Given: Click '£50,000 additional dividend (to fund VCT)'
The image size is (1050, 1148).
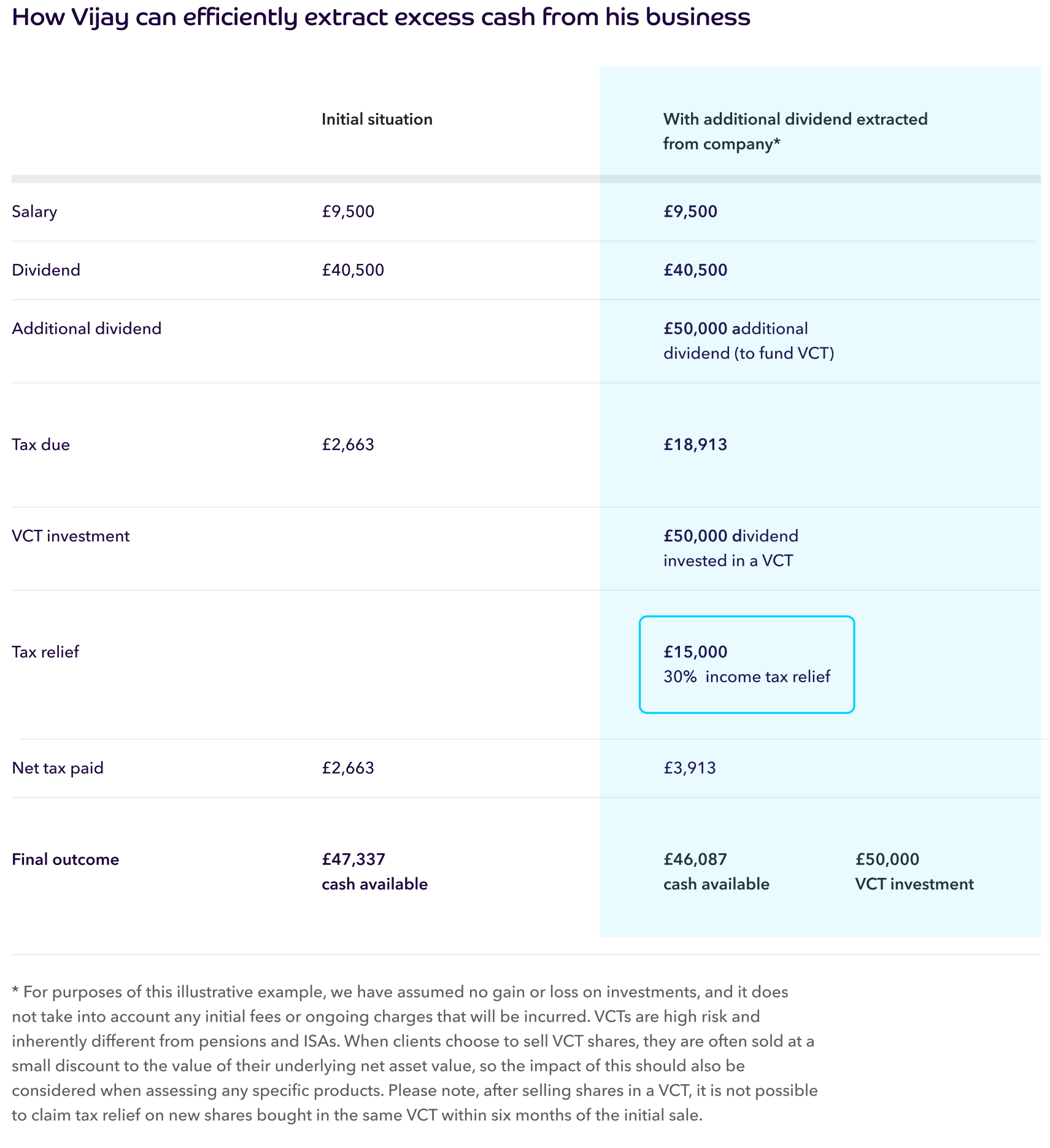Looking at the screenshot, I should (x=749, y=341).
